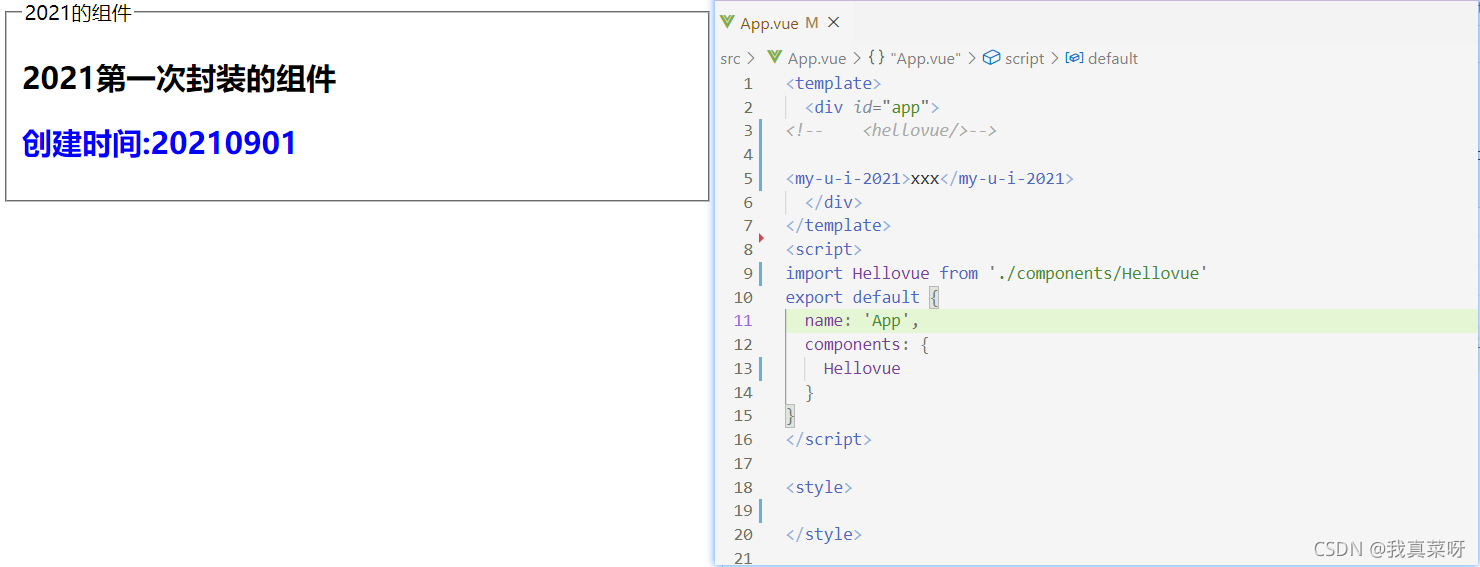Image resolution: width=1480 pixels, height=567 pixels.
Task: Close the App.vue tab
Action: tap(834, 23)
